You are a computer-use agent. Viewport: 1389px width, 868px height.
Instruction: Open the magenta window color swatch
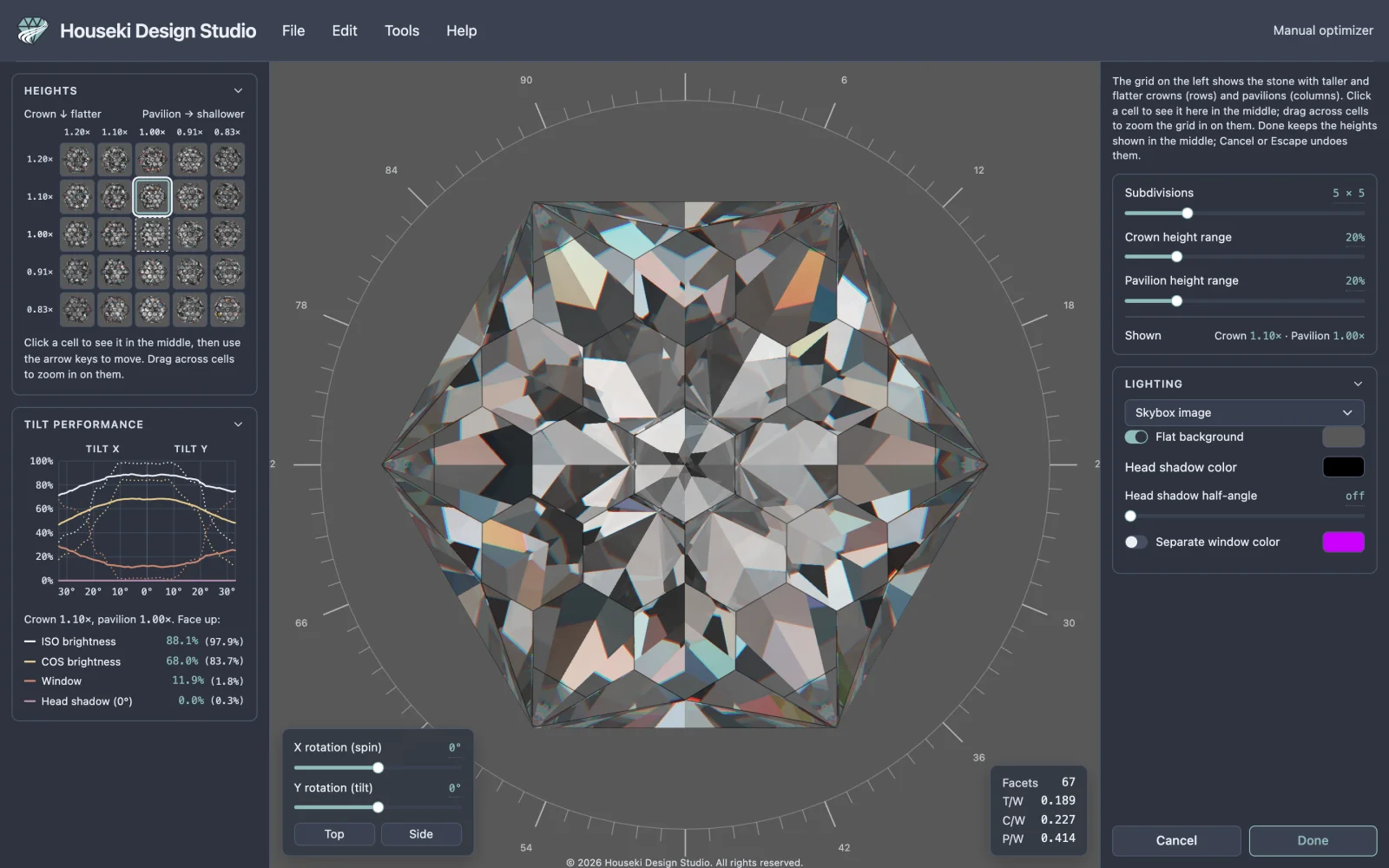1343,542
